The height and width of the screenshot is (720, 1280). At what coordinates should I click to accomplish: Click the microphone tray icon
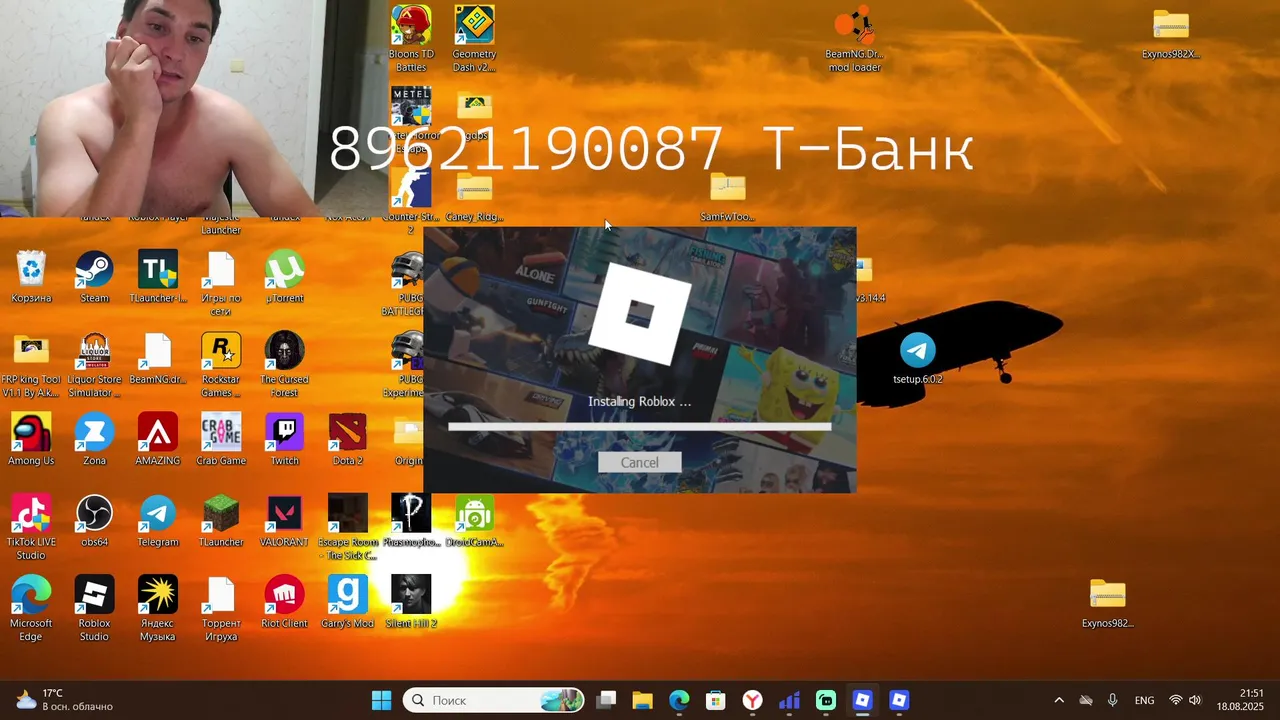point(1112,700)
